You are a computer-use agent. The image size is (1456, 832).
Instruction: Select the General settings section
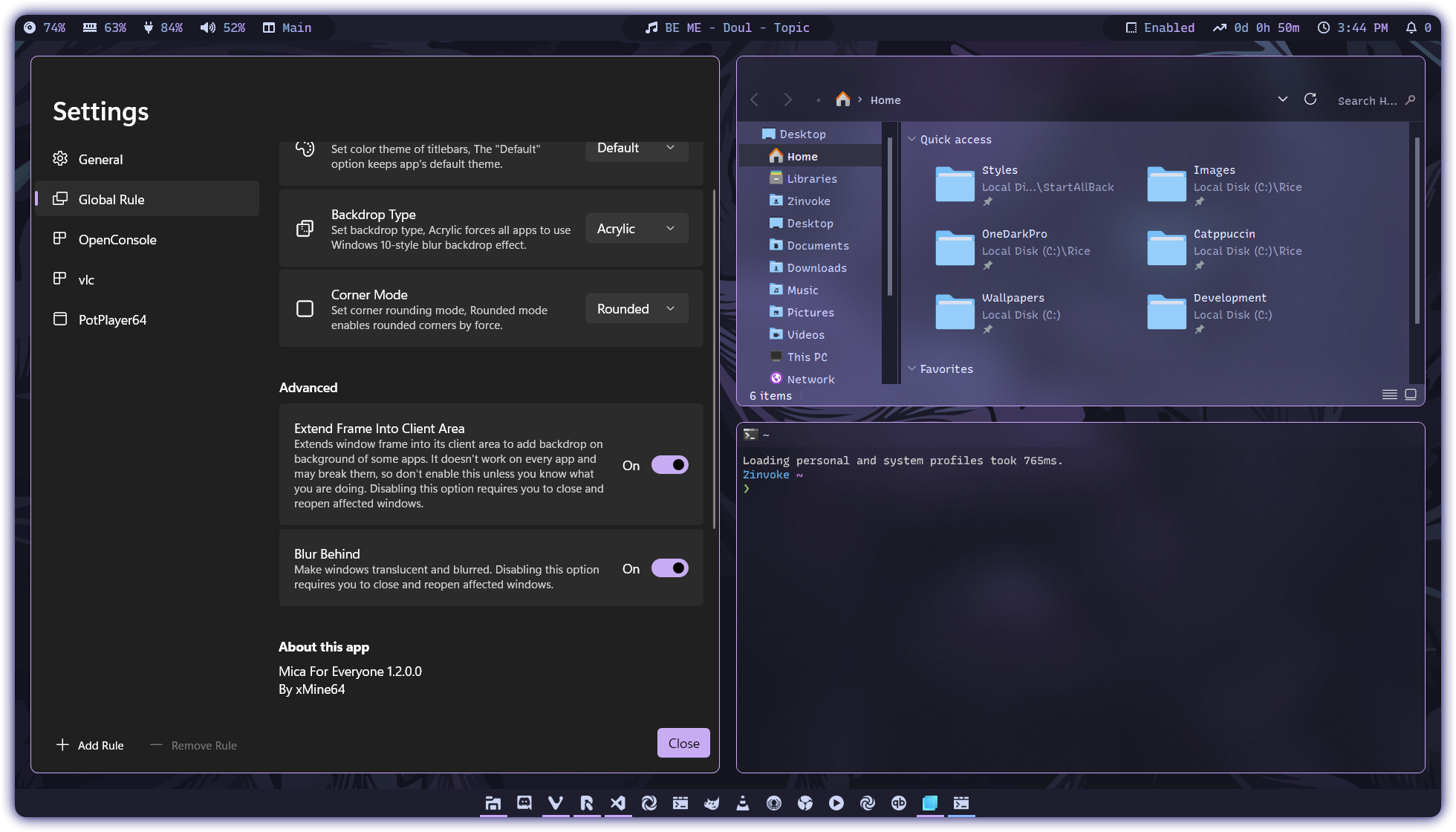pos(100,159)
